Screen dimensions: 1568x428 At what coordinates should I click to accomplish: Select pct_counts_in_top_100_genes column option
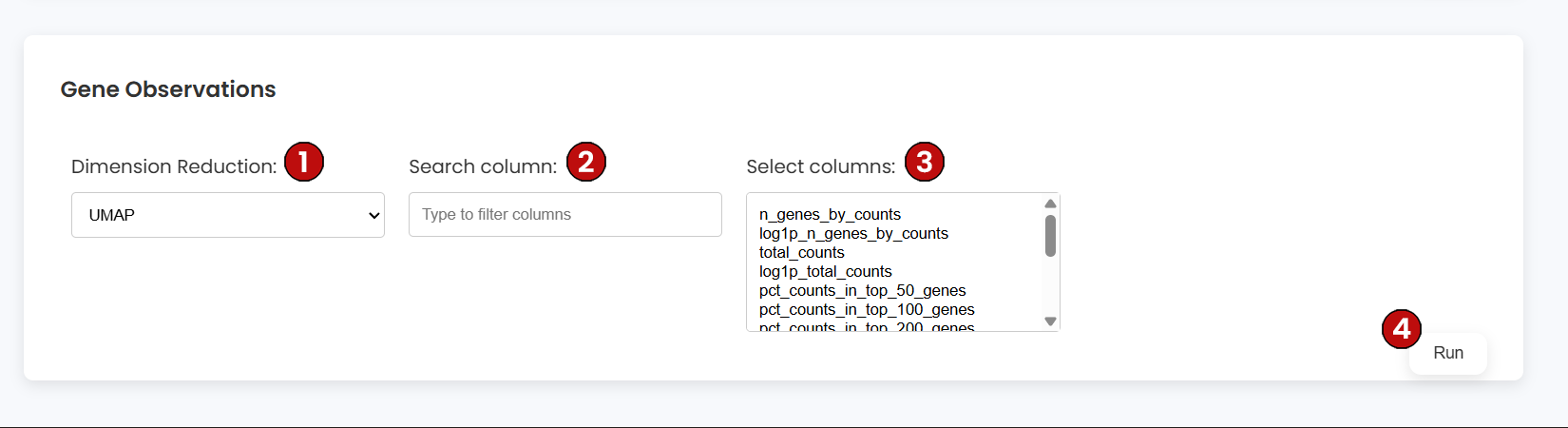pos(867,310)
